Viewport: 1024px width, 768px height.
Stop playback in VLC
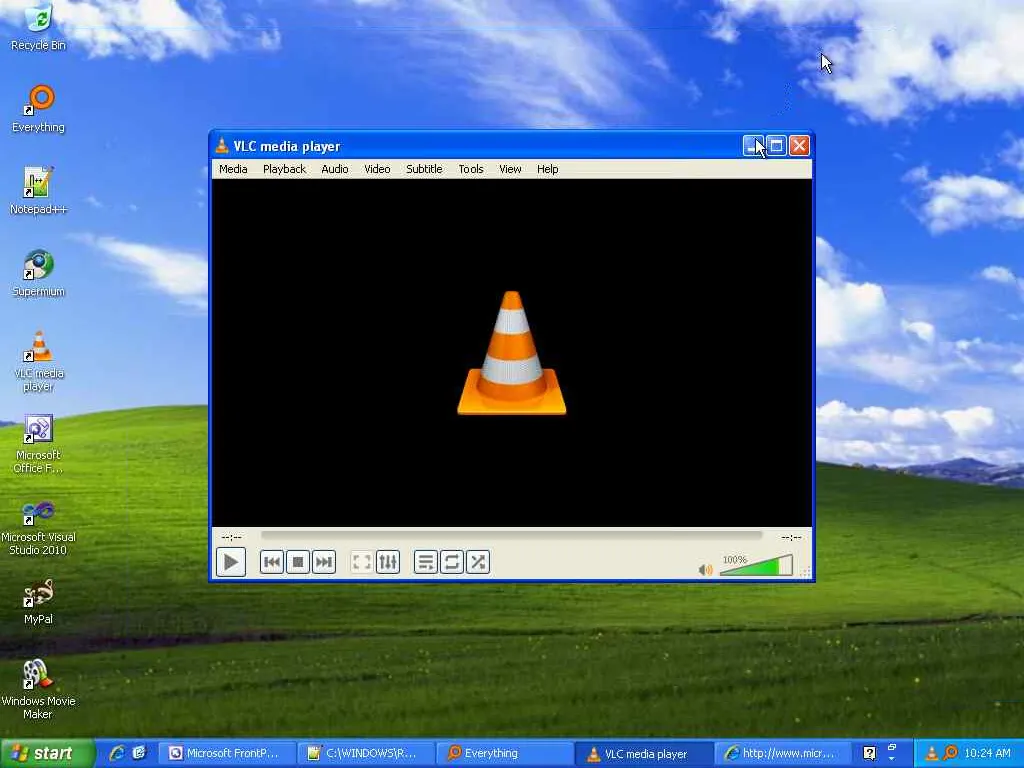coord(298,562)
